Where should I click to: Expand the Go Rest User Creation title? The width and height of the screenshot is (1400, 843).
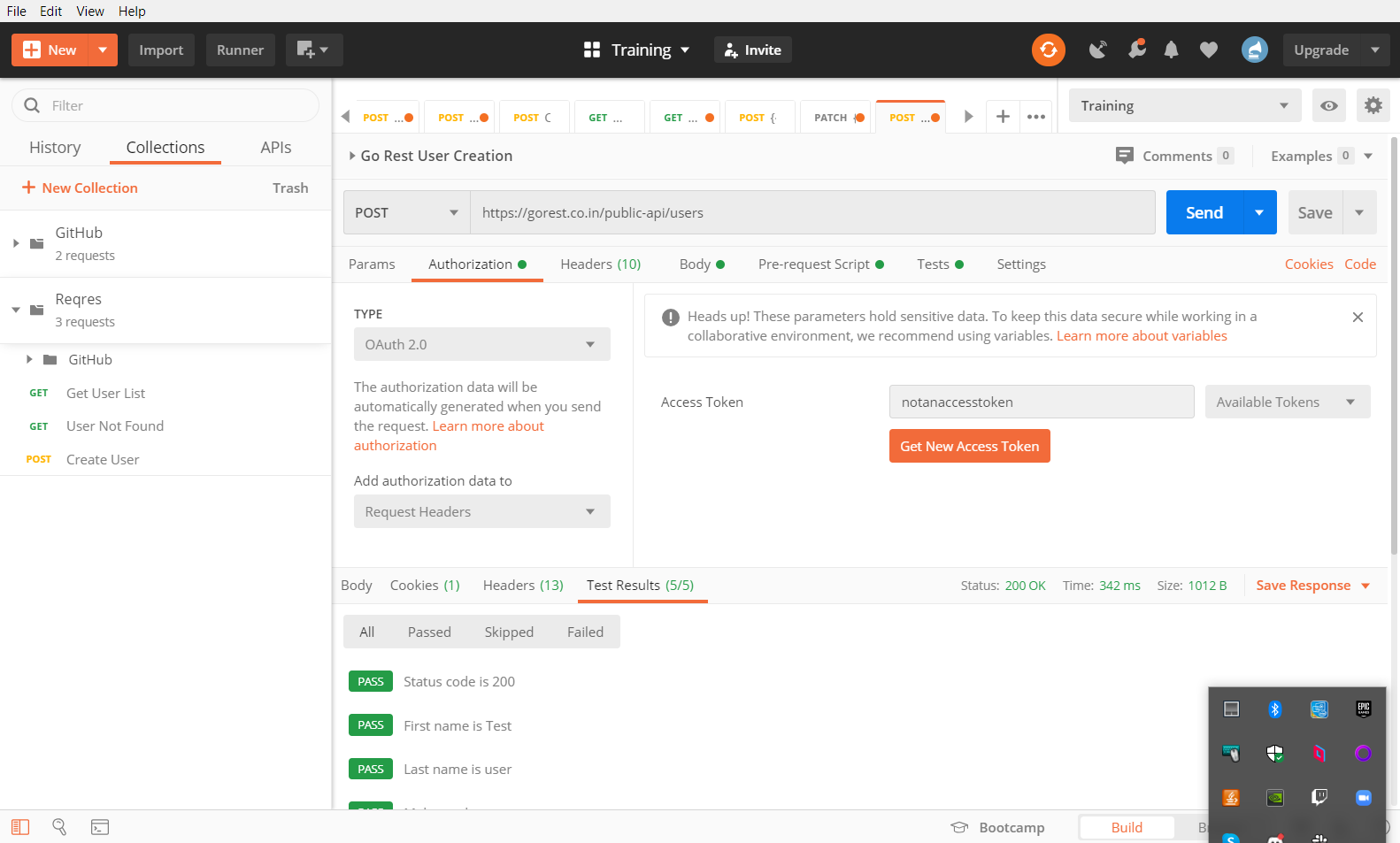coord(352,156)
